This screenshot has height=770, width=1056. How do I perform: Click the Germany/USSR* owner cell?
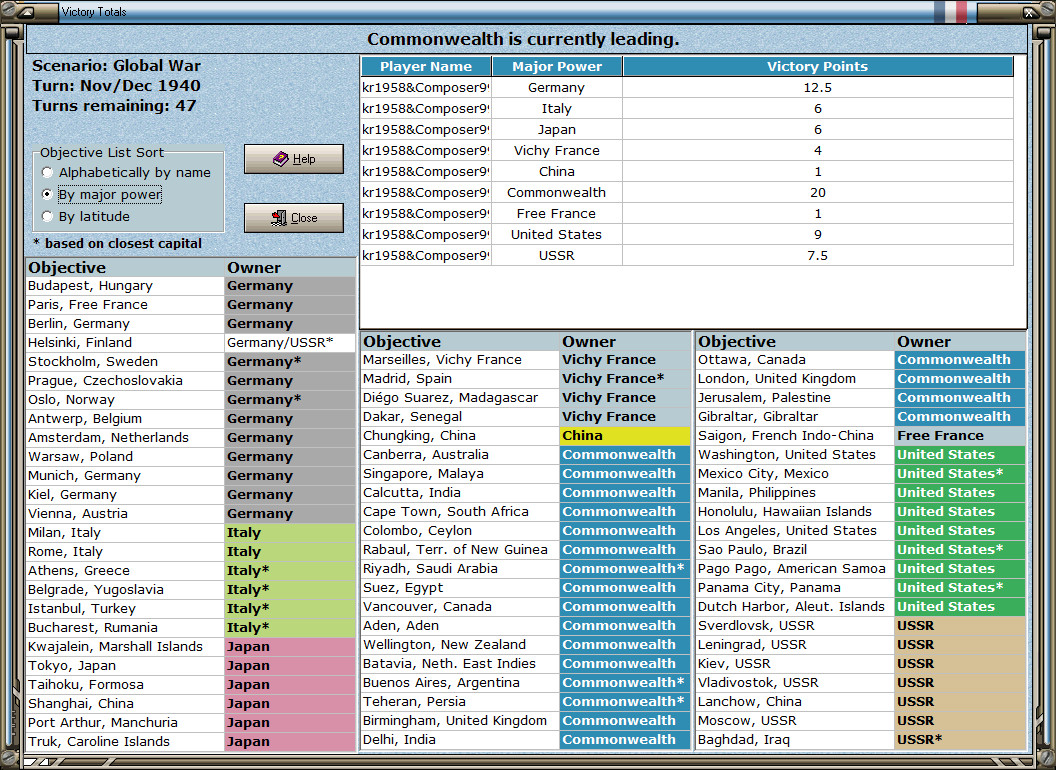click(x=290, y=342)
